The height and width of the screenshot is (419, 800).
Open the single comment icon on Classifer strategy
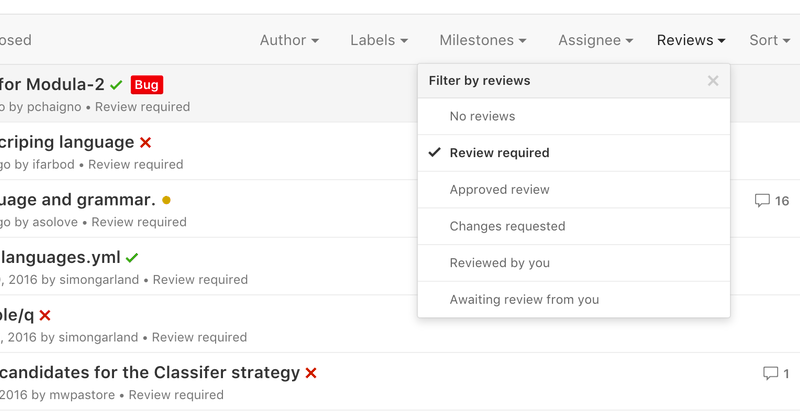click(776, 374)
